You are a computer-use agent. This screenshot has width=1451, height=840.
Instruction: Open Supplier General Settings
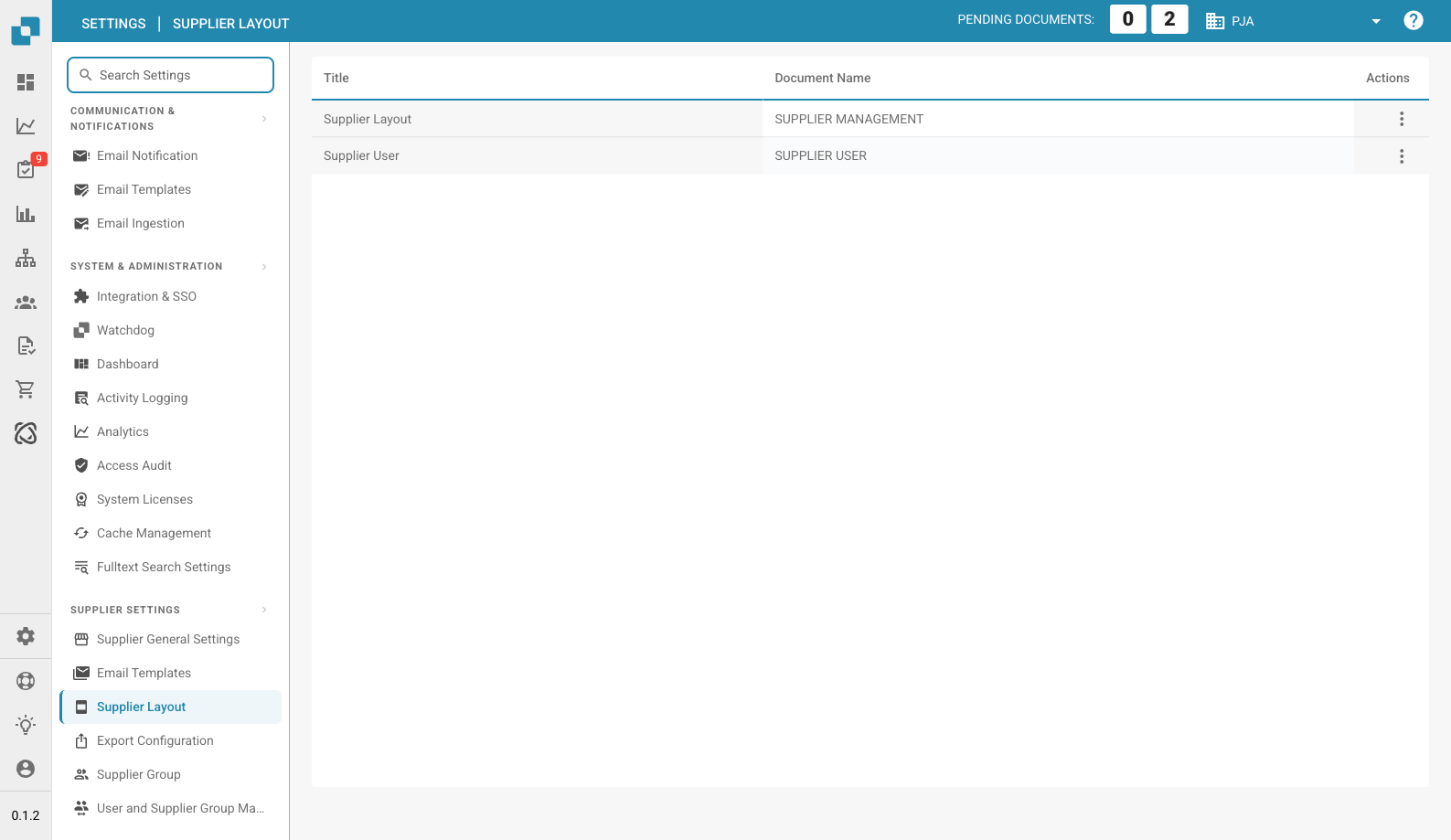pos(170,639)
